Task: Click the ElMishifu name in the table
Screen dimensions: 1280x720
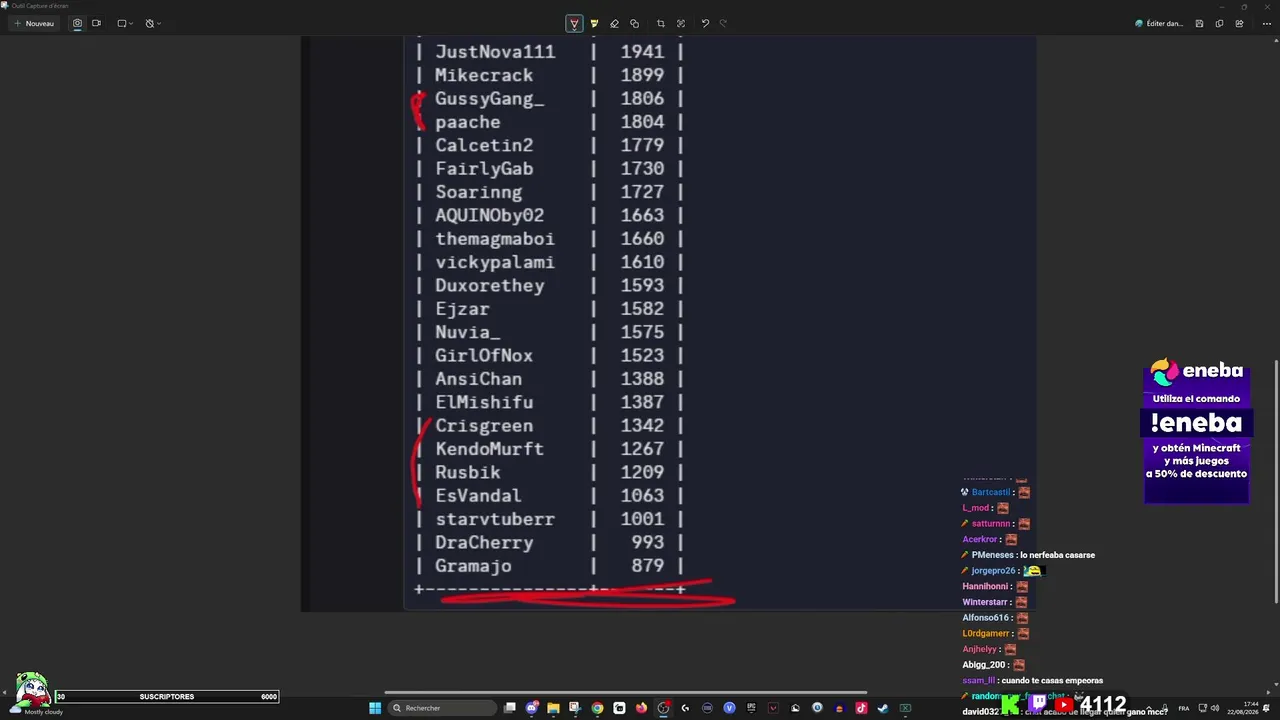Action: [x=484, y=402]
